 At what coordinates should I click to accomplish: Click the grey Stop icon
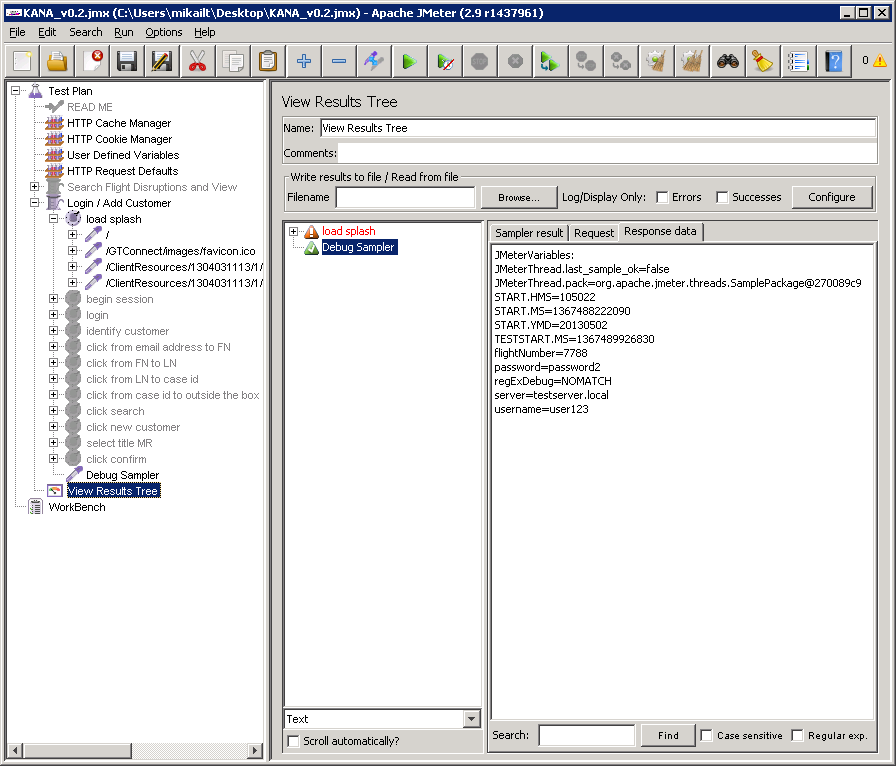coord(479,61)
